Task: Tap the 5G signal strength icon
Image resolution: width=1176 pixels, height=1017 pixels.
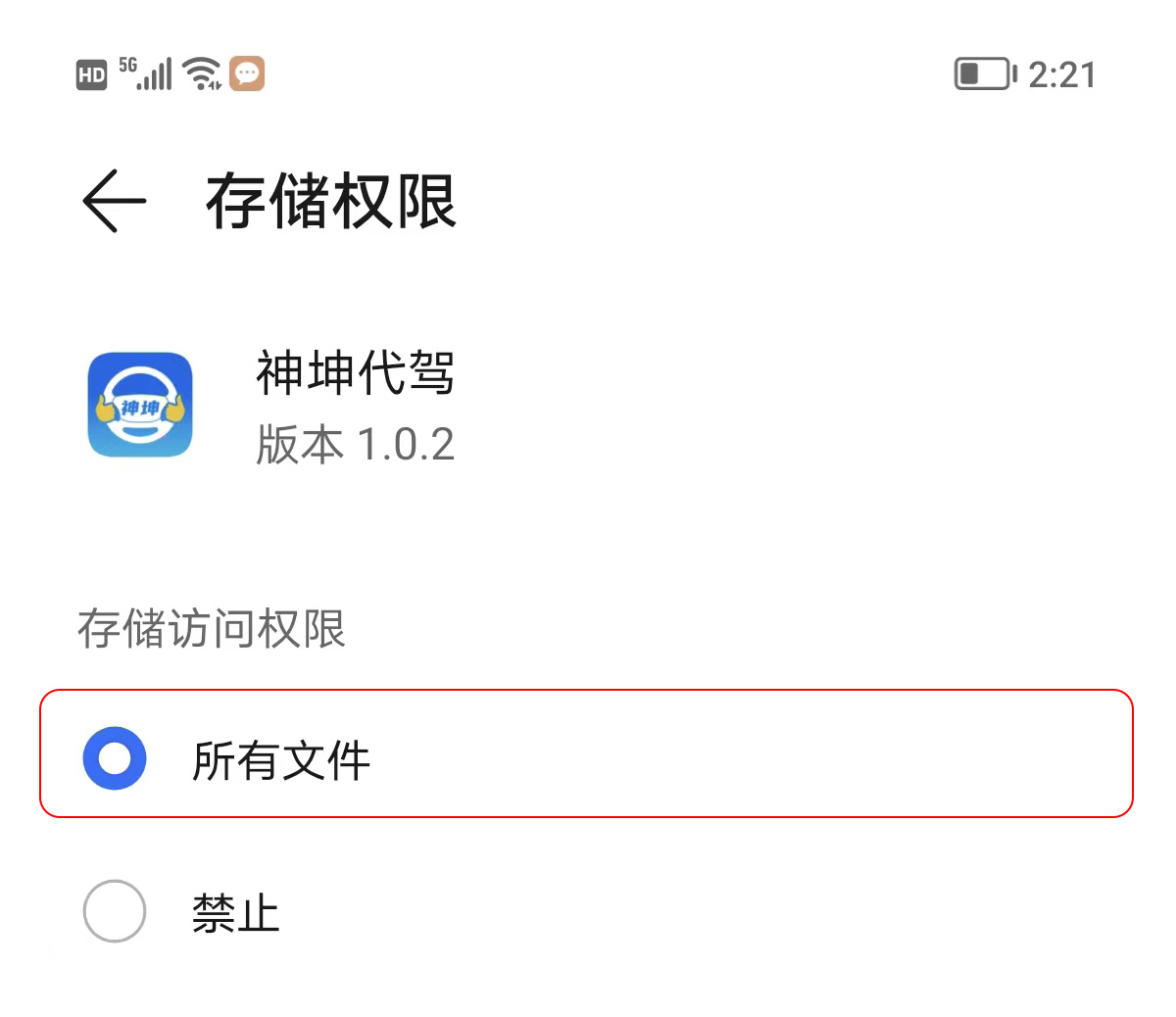Action: [x=146, y=73]
